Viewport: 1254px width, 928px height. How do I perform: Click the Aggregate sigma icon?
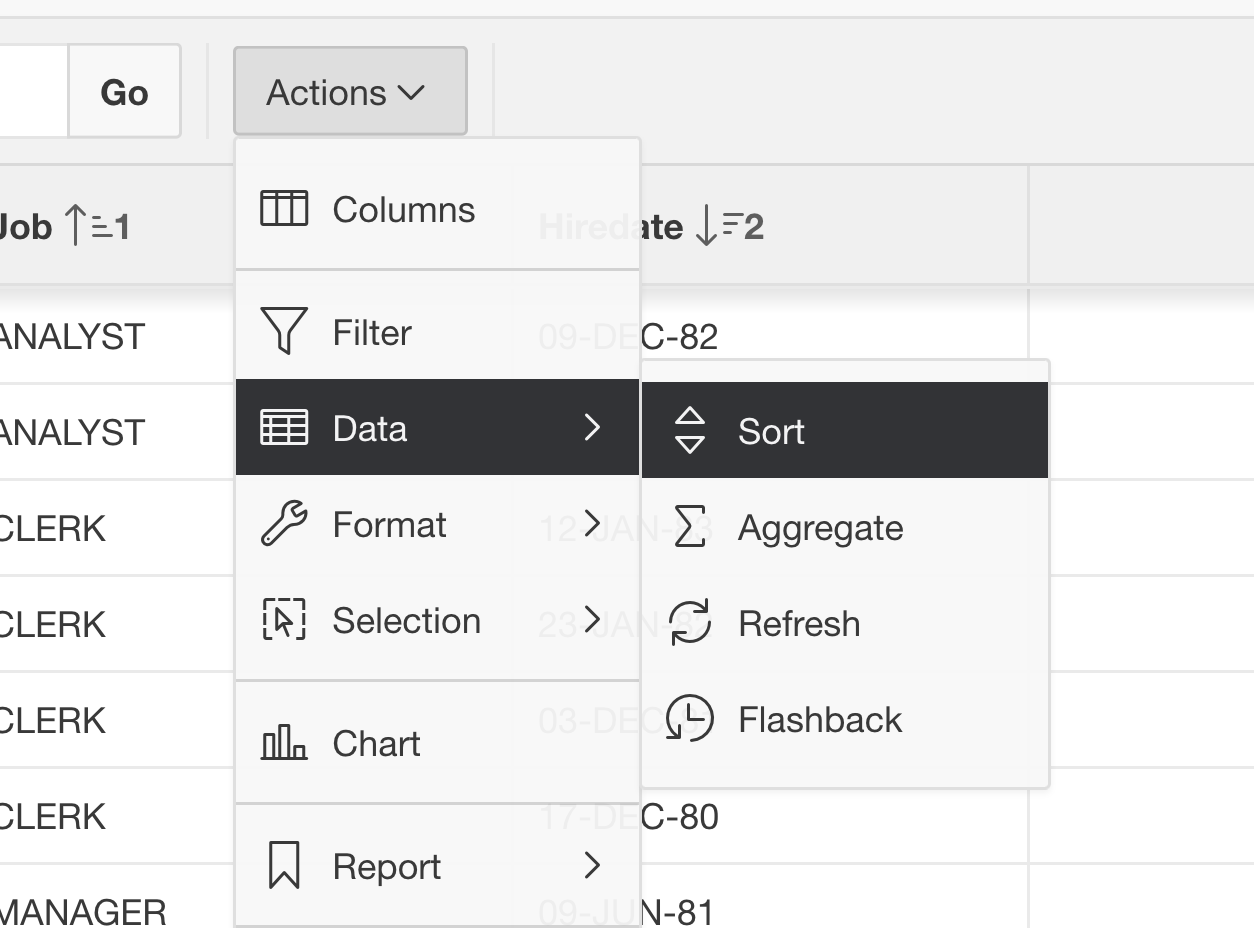[x=690, y=526]
